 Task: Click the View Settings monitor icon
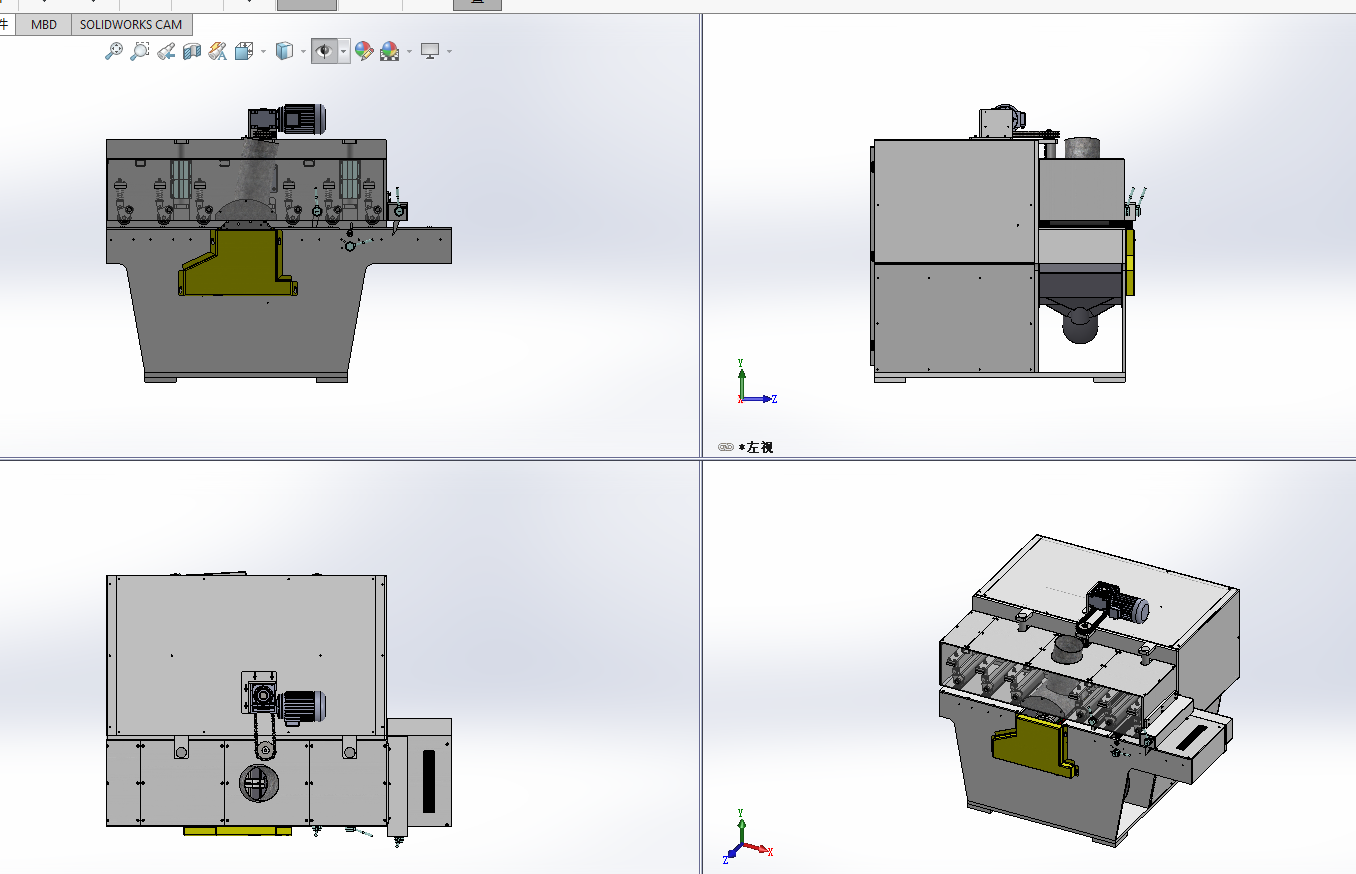click(x=431, y=51)
